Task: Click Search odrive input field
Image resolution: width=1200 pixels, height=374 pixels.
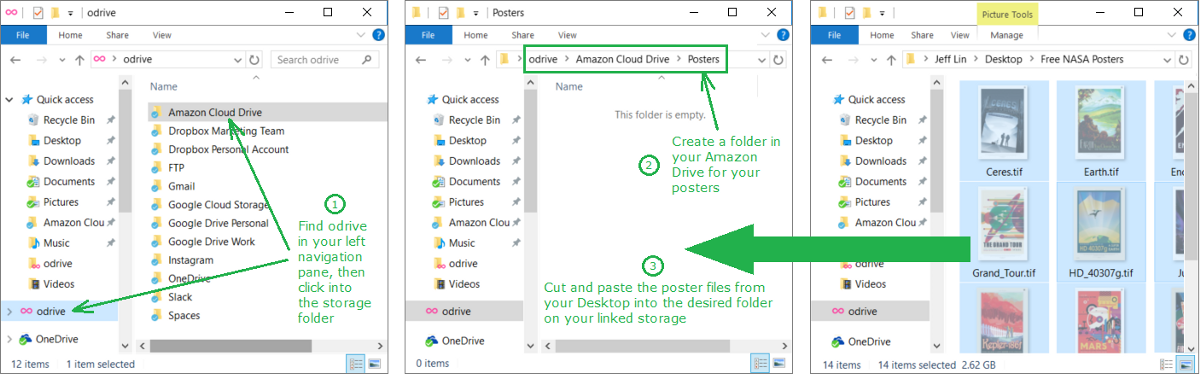Action: (326, 60)
